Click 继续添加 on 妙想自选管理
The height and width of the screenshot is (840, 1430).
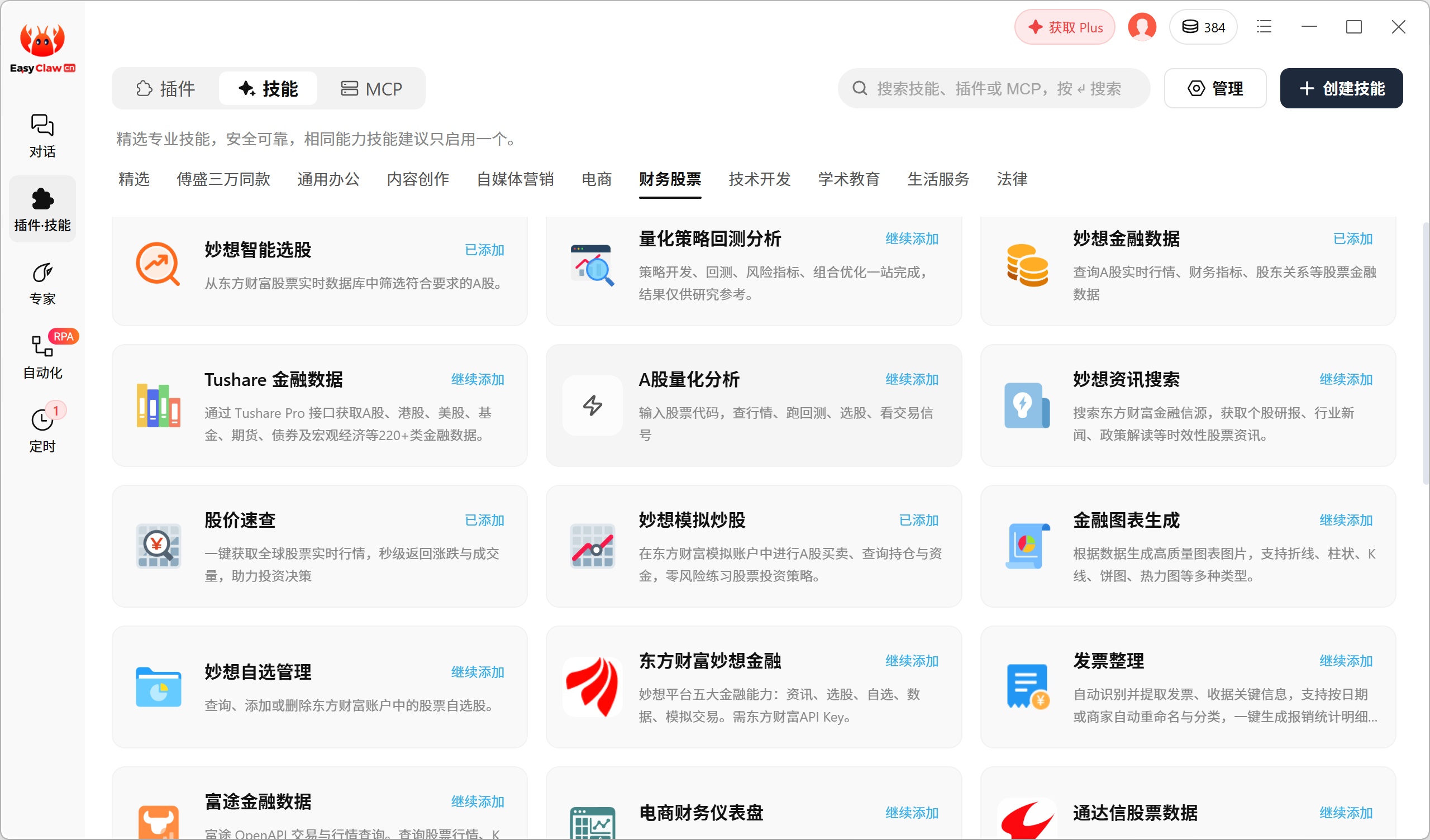pos(477,672)
